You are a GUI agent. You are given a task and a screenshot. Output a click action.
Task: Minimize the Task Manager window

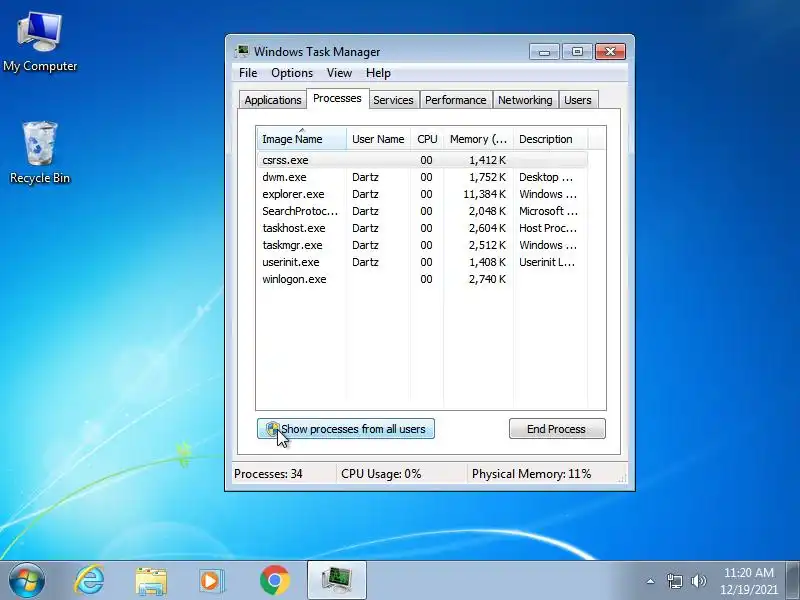(x=544, y=52)
